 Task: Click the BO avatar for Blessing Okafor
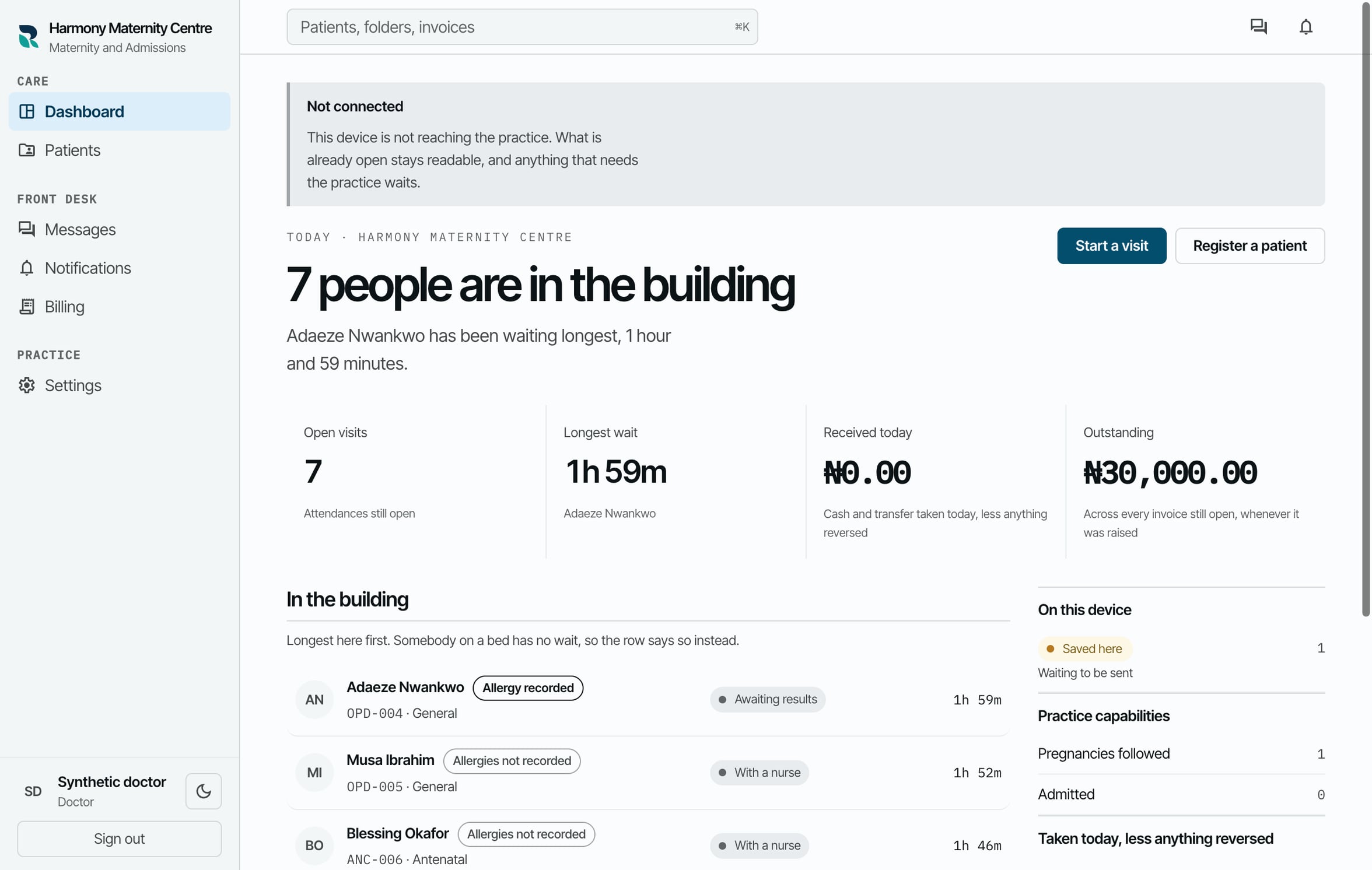tap(314, 846)
